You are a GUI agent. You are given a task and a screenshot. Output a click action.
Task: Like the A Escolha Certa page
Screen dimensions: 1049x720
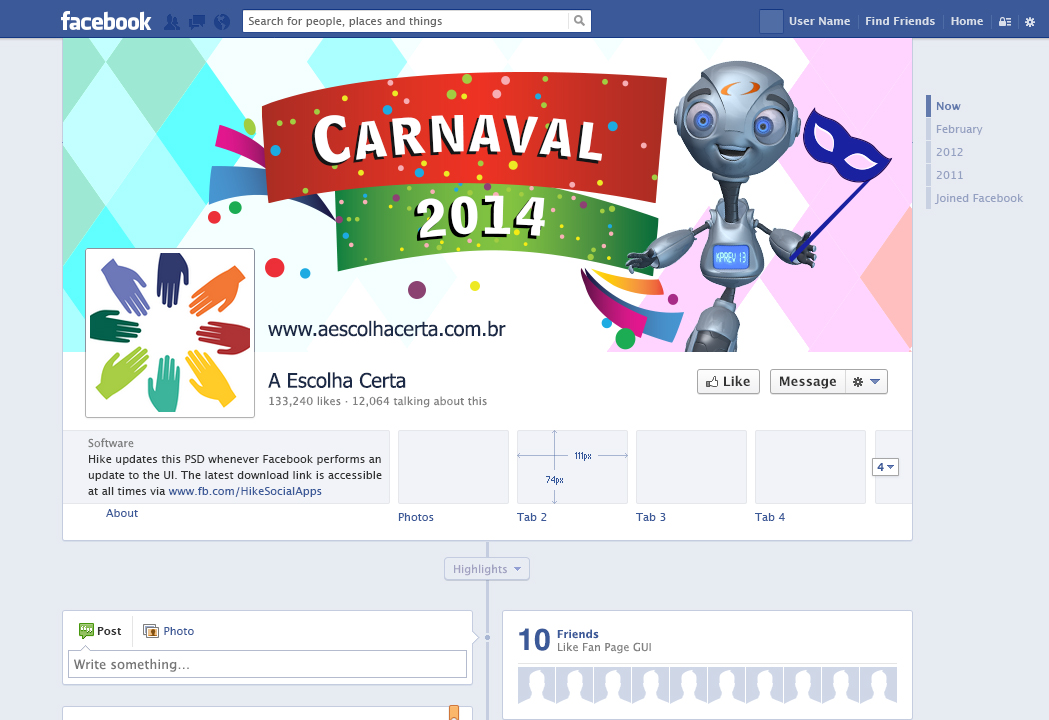click(729, 381)
